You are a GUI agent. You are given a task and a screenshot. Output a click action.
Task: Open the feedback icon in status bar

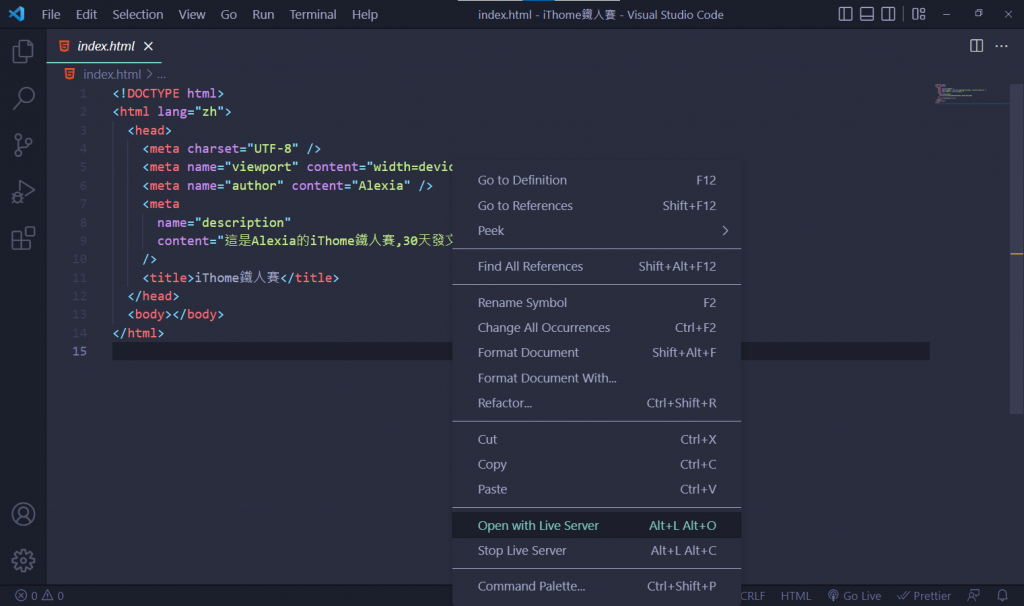click(973, 596)
